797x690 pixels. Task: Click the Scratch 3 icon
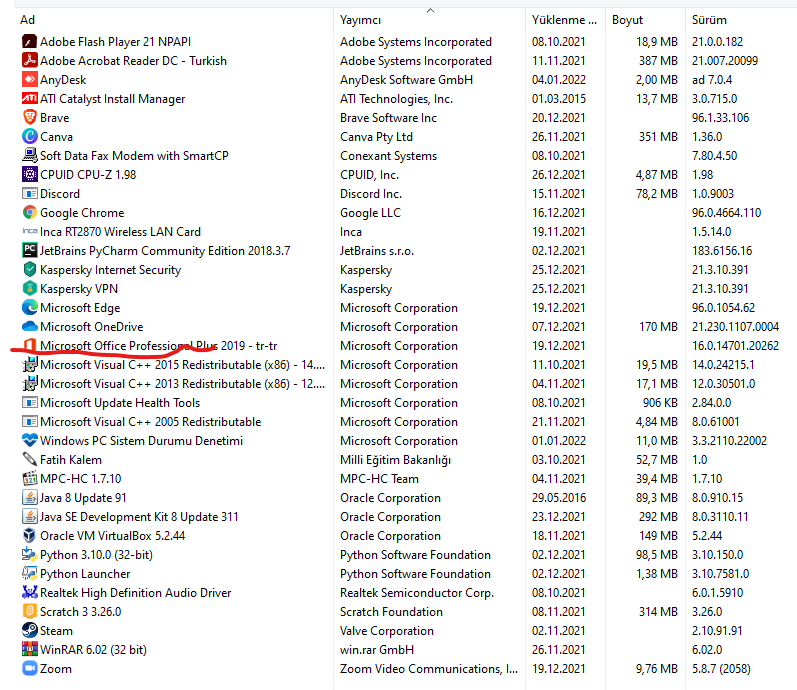point(29,611)
